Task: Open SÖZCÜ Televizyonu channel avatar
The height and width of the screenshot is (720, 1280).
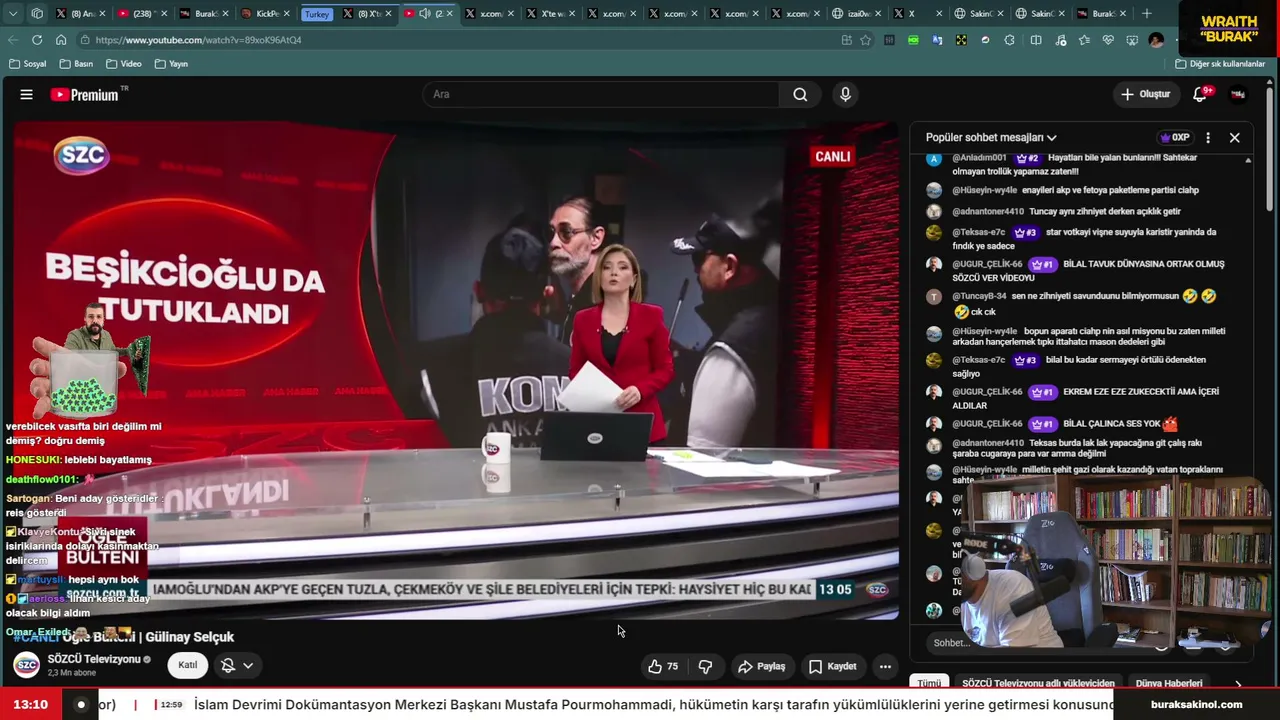Action: tap(27, 665)
